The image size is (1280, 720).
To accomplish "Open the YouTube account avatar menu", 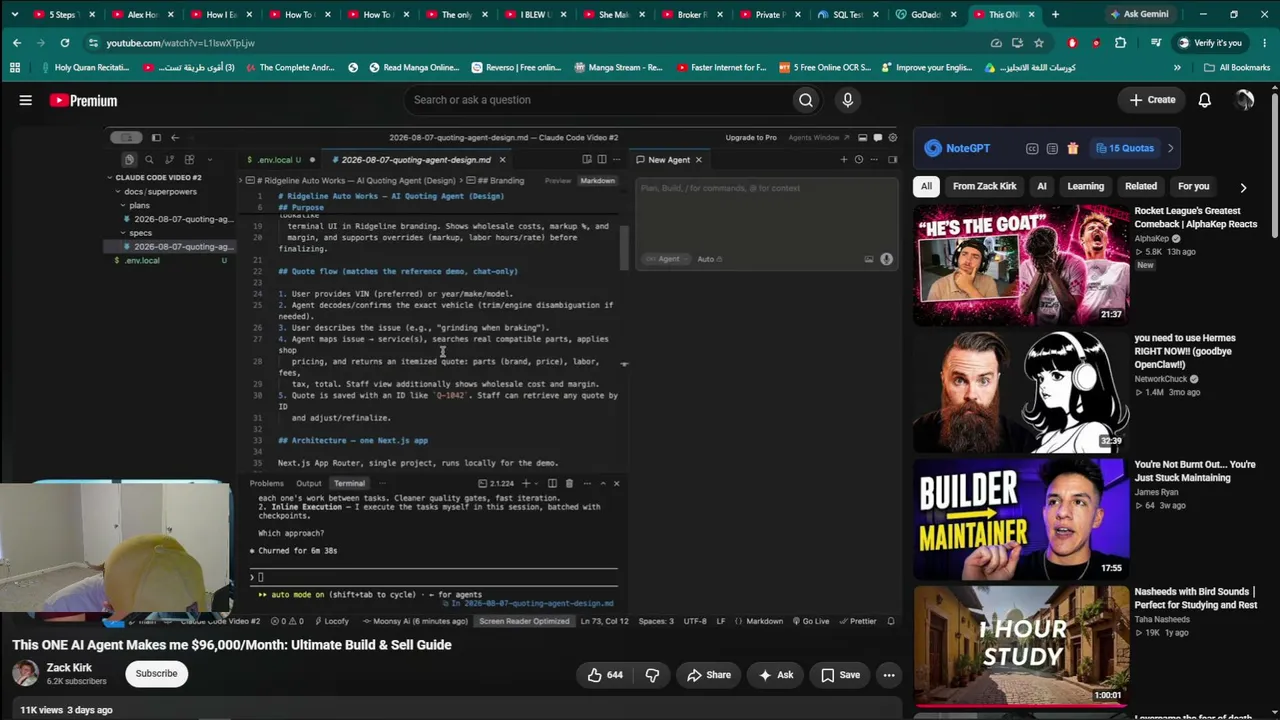I will 1245,100.
